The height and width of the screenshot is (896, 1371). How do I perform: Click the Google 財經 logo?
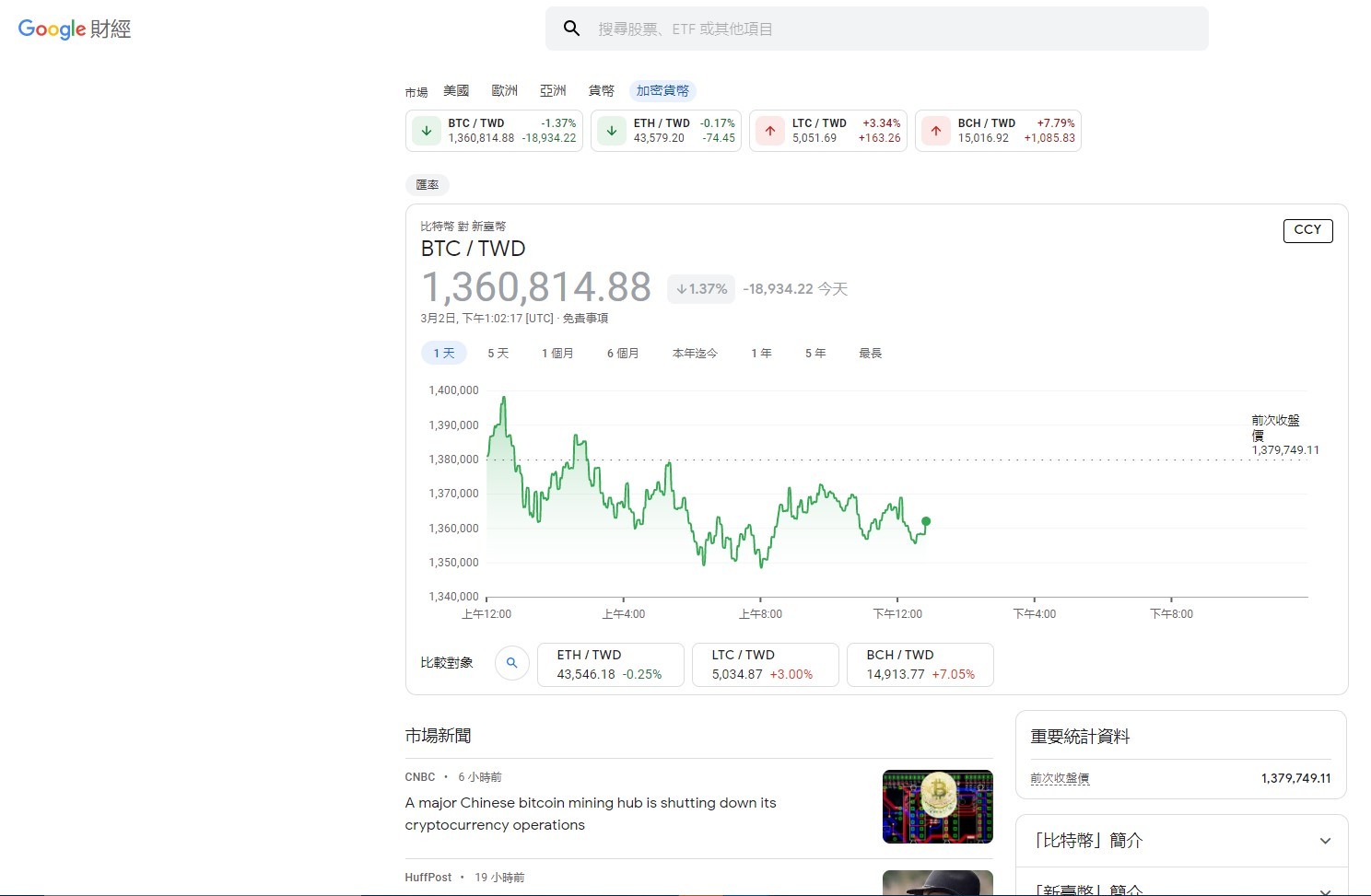pyautogui.click(x=75, y=29)
